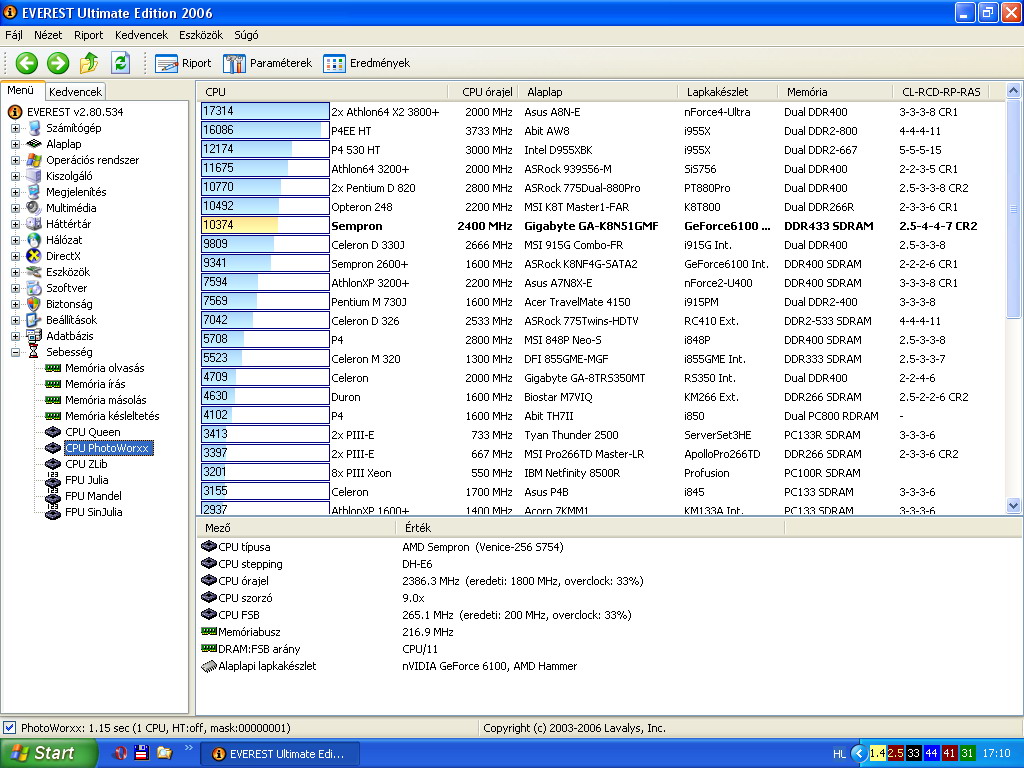Select the highlighted 10374 Sempron score bar

pyautogui.click(x=265, y=225)
